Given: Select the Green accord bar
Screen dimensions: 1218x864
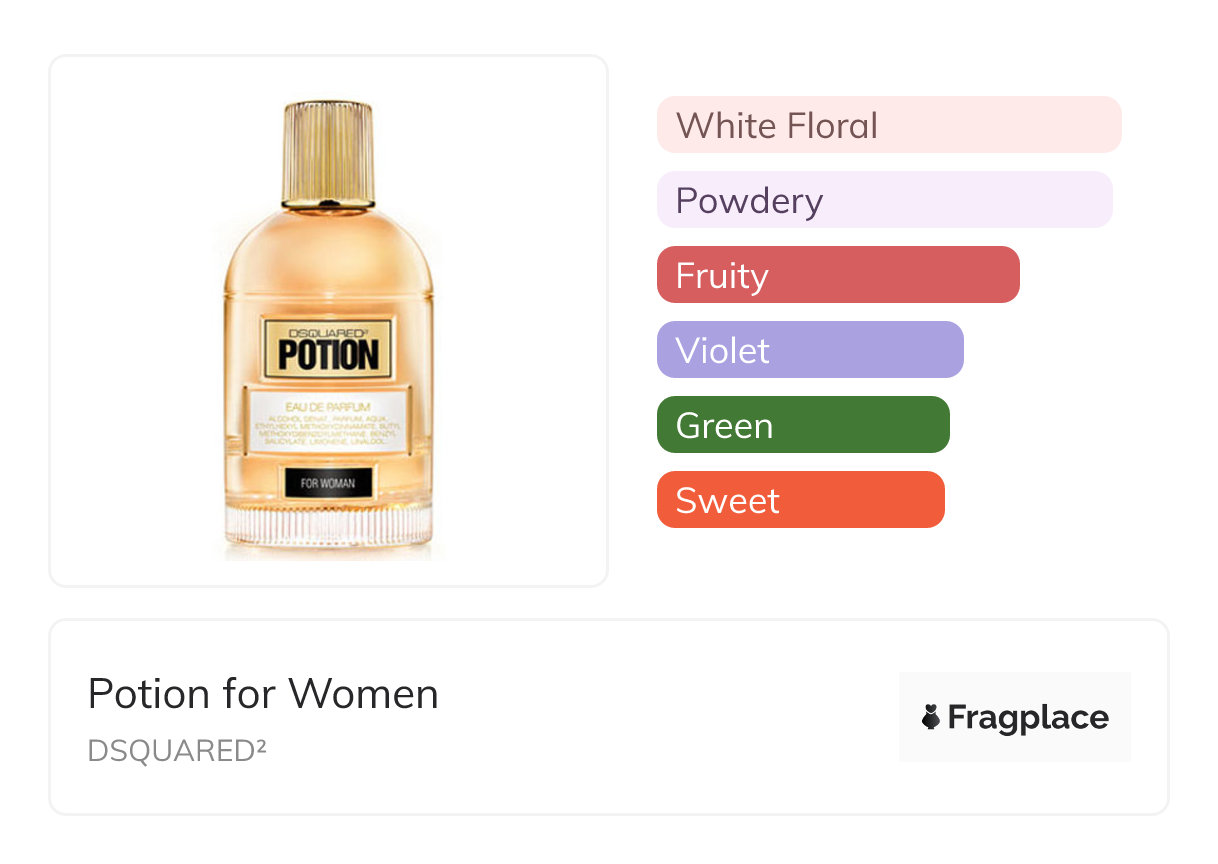Looking at the screenshot, I should pos(803,425).
